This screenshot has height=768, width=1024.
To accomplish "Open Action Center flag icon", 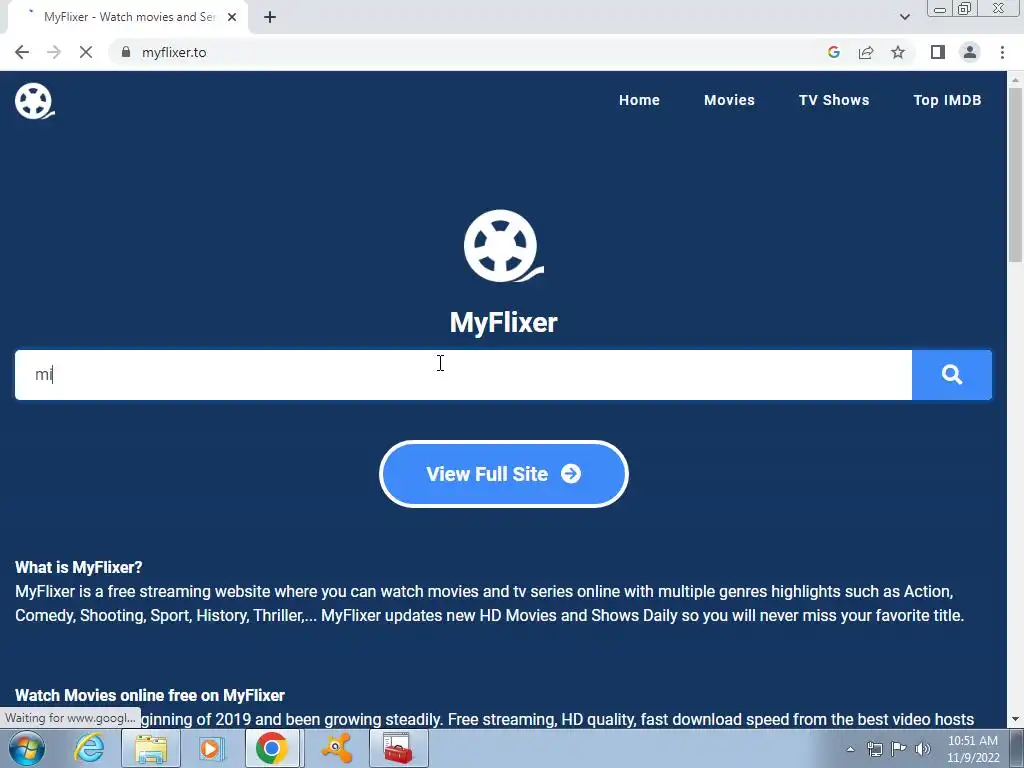I will (899, 749).
